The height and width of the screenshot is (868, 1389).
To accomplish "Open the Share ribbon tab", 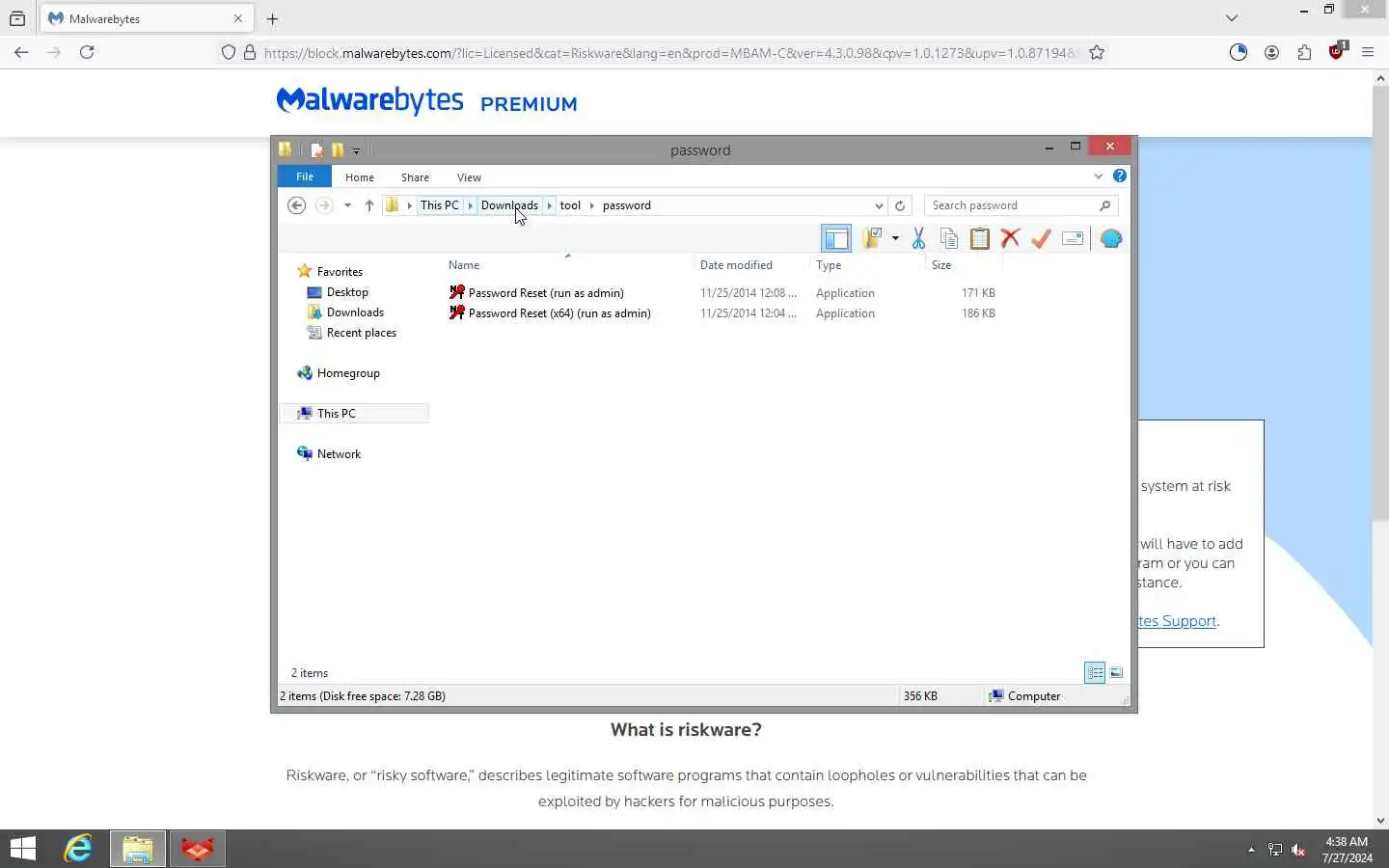I will pyautogui.click(x=416, y=177).
